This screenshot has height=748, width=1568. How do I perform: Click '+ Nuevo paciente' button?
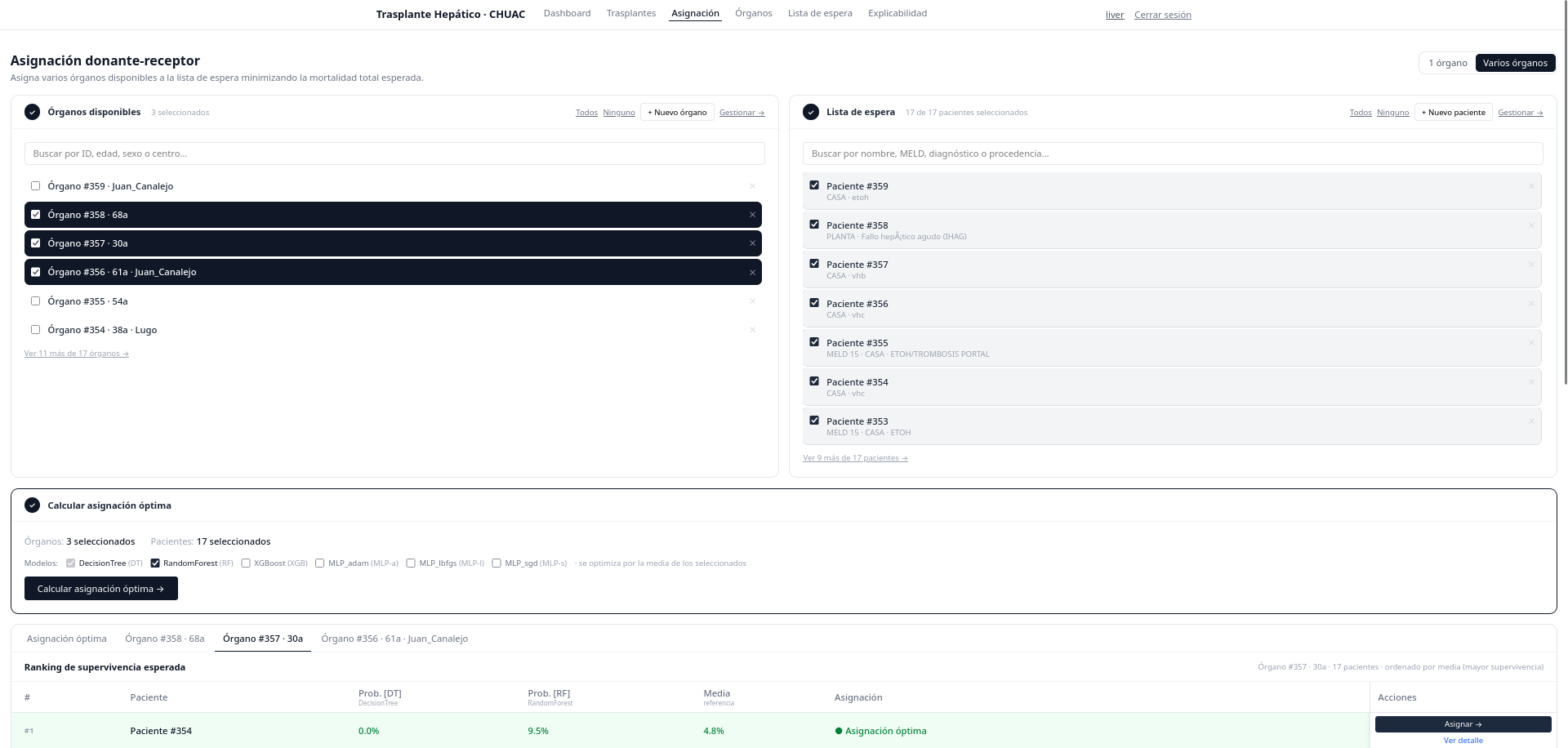tap(1453, 112)
